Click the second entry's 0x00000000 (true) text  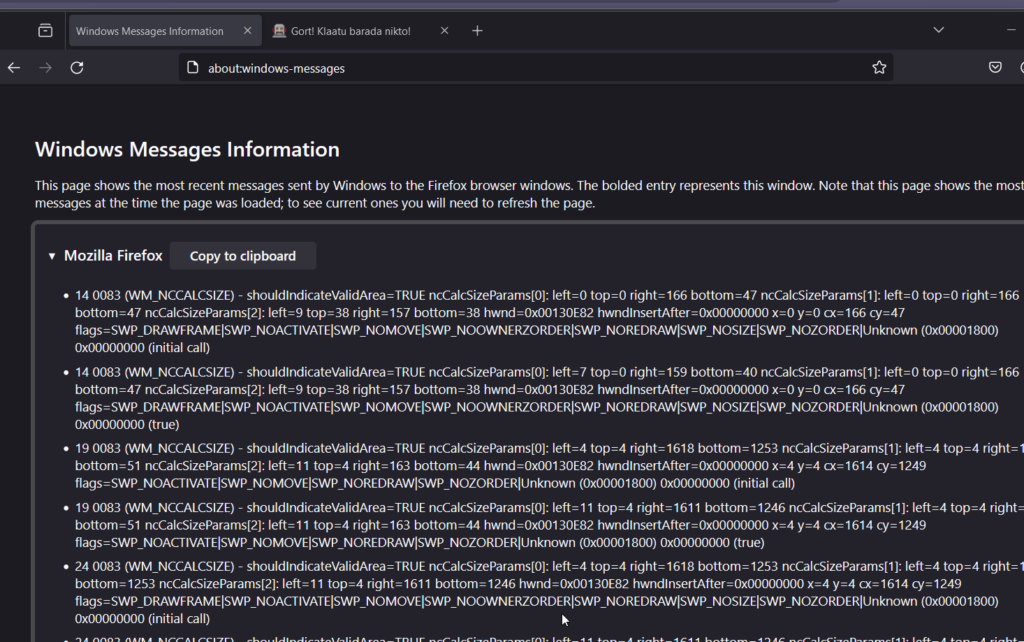(x=127, y=425)
